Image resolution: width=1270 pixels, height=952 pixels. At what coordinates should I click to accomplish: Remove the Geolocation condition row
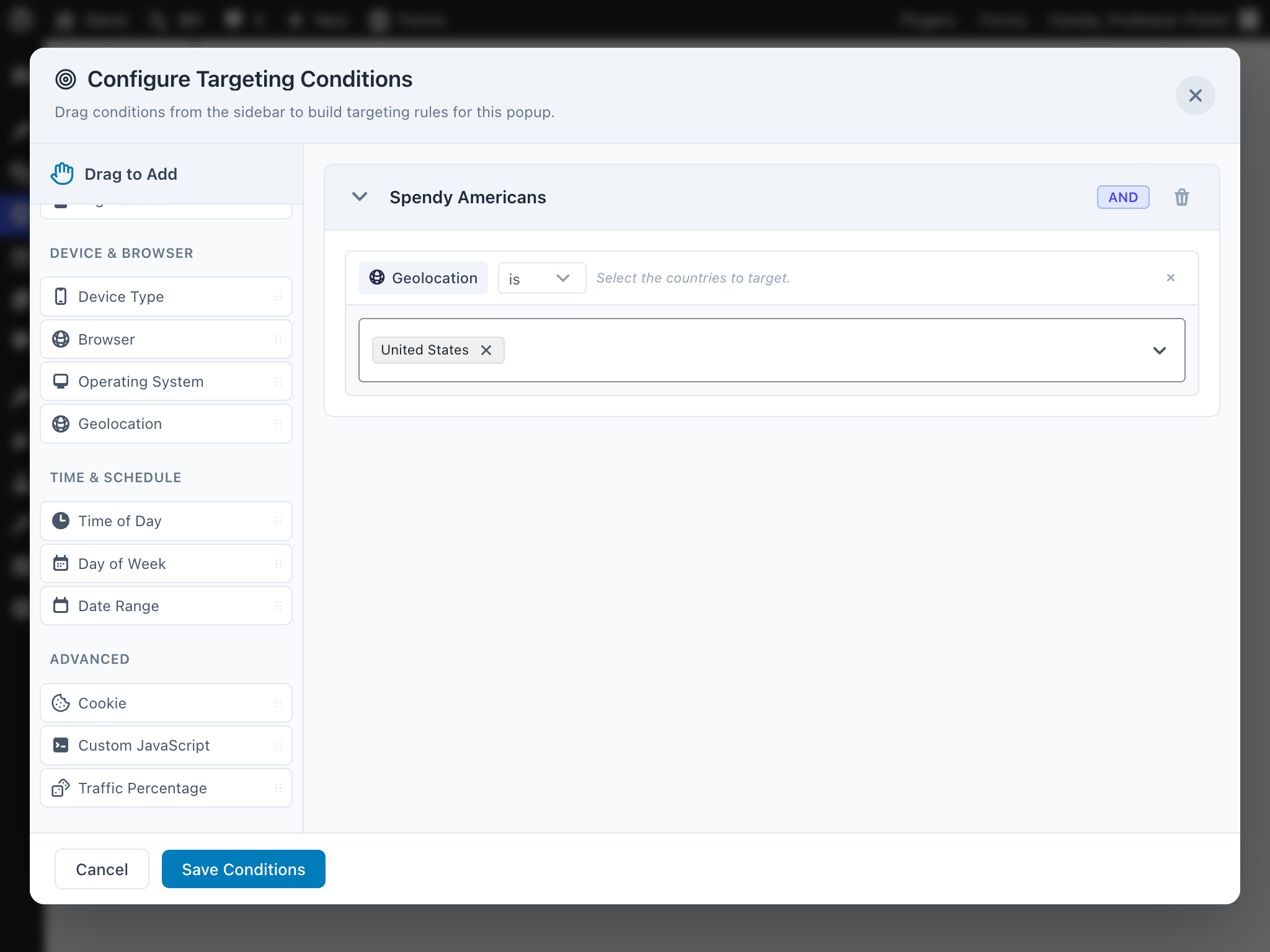point(1170,278)
